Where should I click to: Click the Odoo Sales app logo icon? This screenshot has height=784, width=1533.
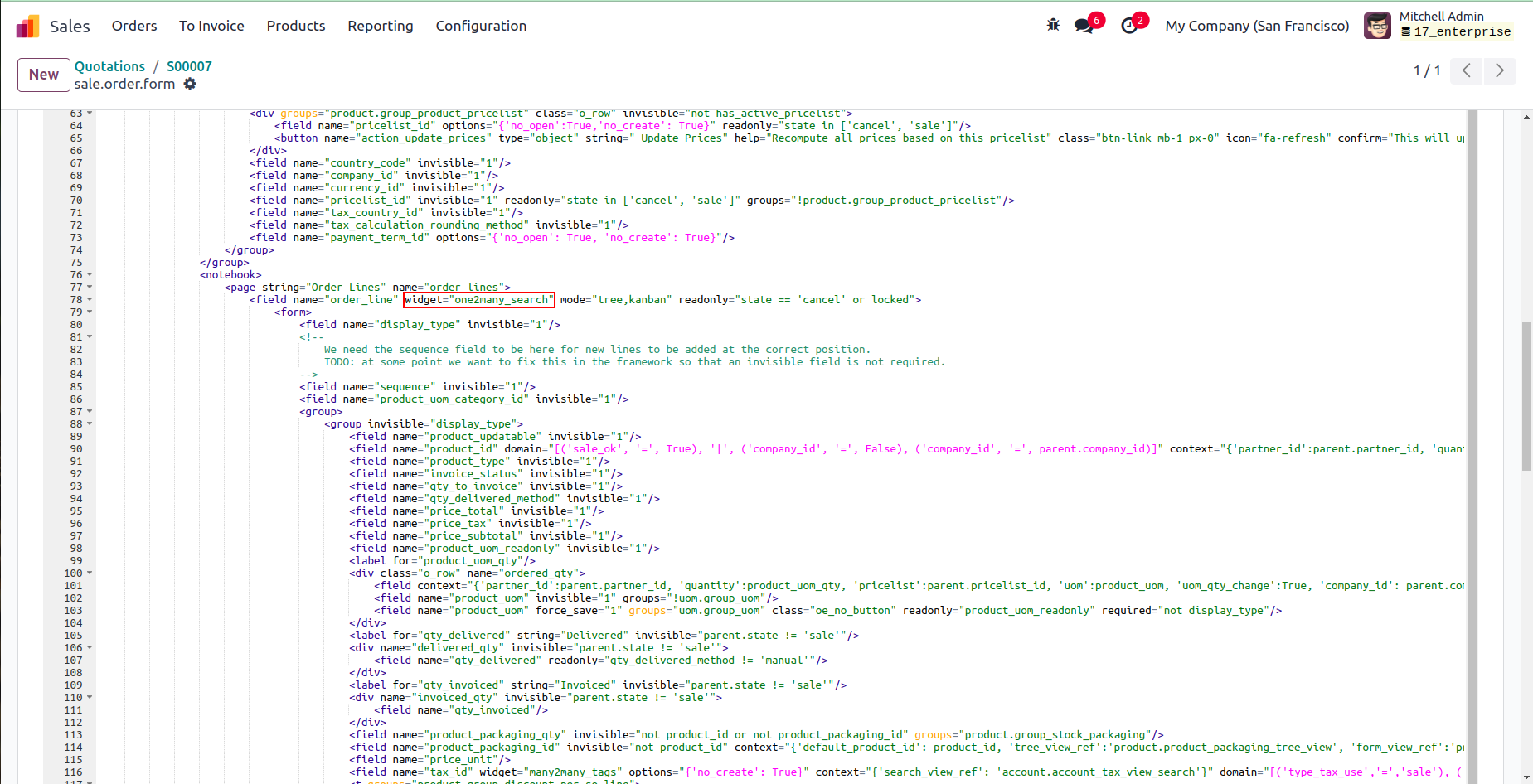pyautogui.click(x=27, y=27)
